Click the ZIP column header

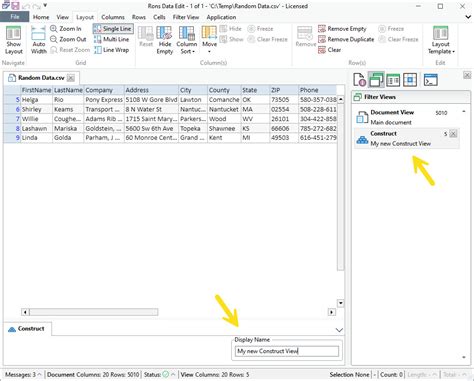click(284, 90)
